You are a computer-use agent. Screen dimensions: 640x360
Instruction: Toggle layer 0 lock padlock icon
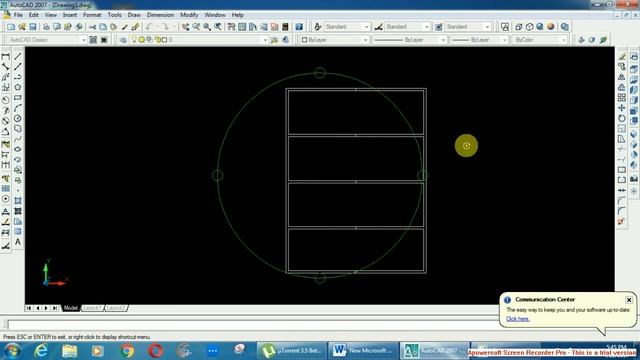158,40
